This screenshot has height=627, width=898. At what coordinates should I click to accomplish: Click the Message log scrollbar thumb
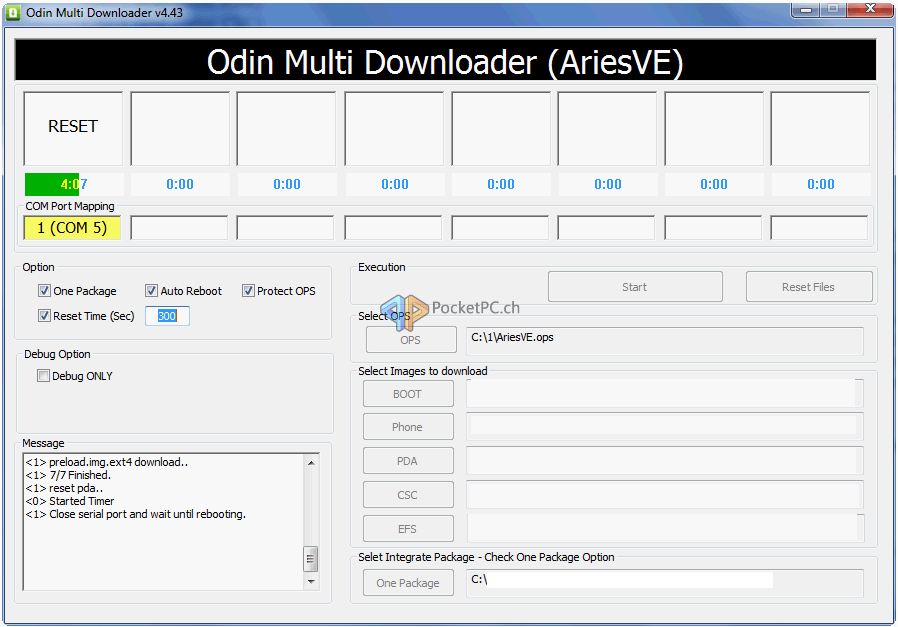[310, 559]
